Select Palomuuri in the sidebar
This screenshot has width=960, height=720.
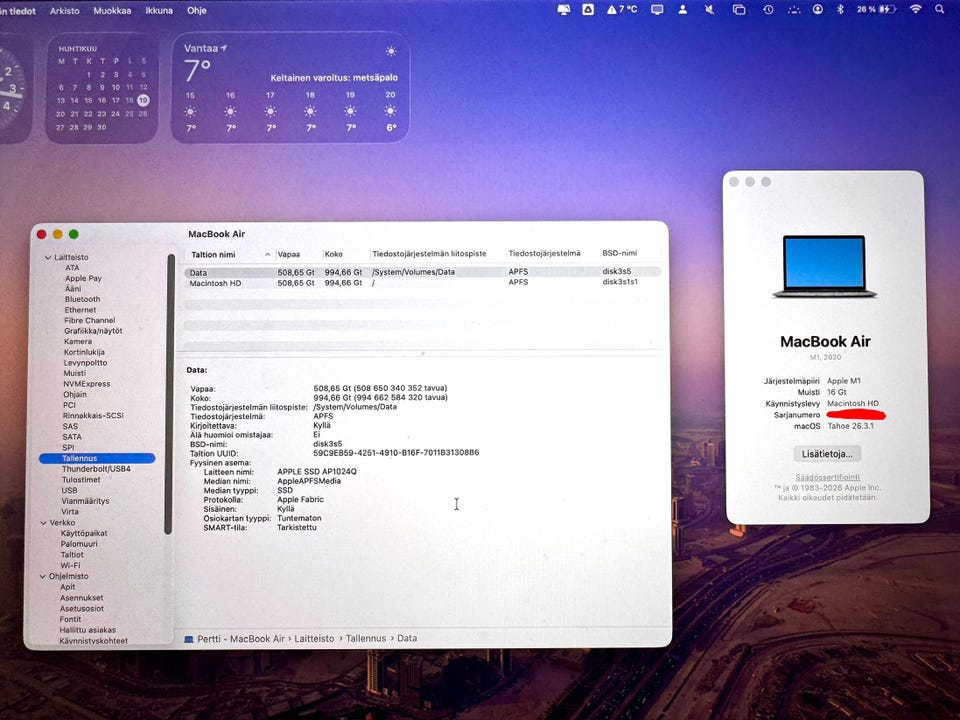click(79, 544)
